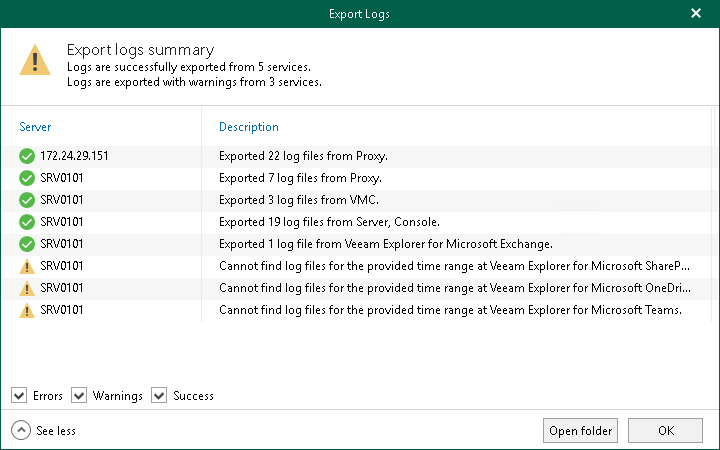Uncheck the Errors filter checkbox
Screen dimensions: 720x450
19,396
